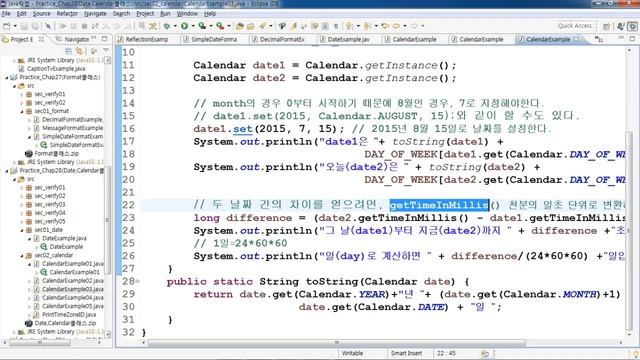Click the editor horizontal scrollbar

(337, 343)
